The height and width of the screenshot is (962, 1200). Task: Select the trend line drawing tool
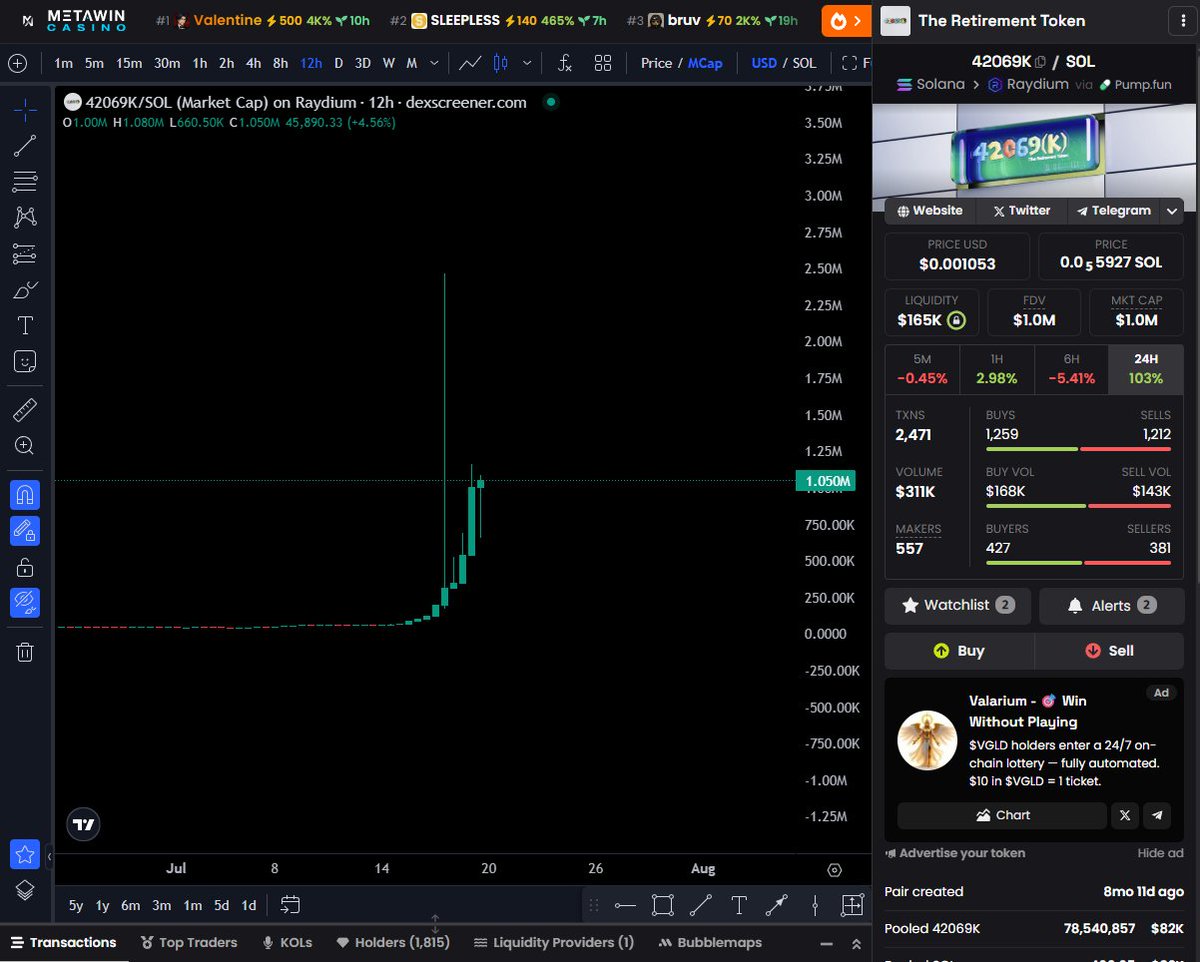pos(25,146)
